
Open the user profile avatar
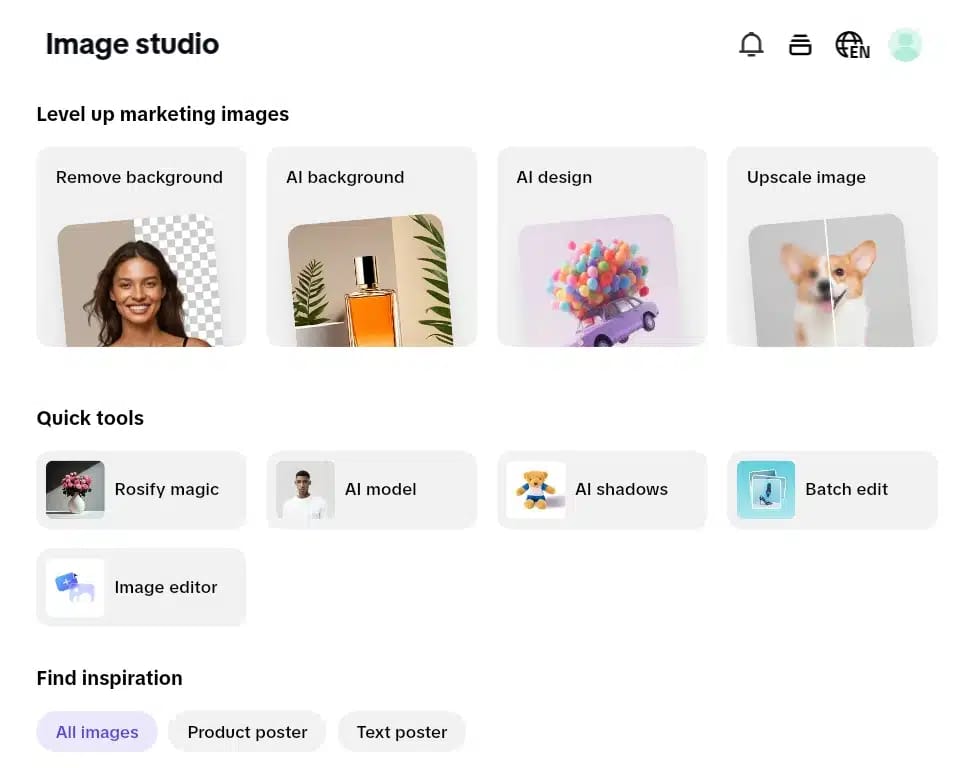coord(904,44)
